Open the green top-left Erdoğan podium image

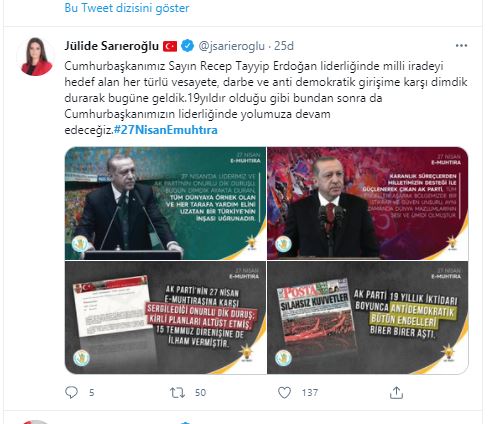165,203
